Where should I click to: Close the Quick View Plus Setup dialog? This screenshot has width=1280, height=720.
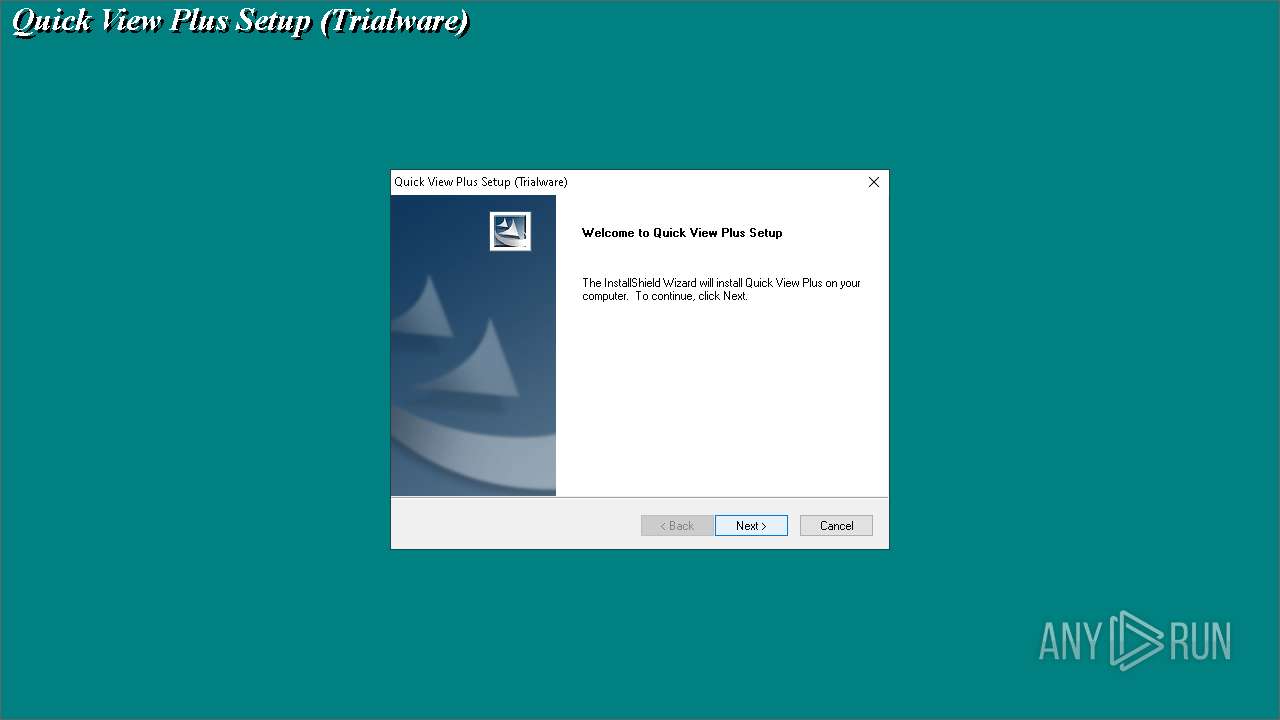[x=874, y=182]
